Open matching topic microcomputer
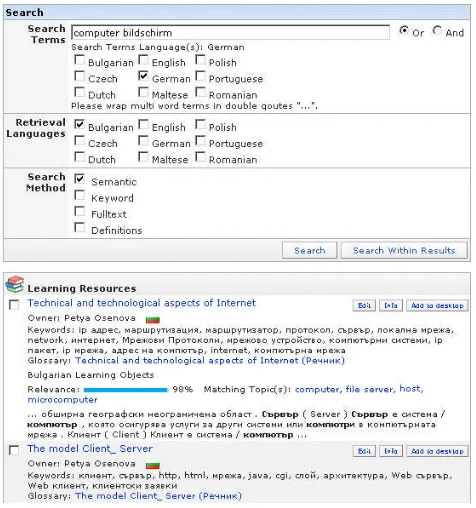The height and width of the screenshot is (508, 476). click(62, 399)
